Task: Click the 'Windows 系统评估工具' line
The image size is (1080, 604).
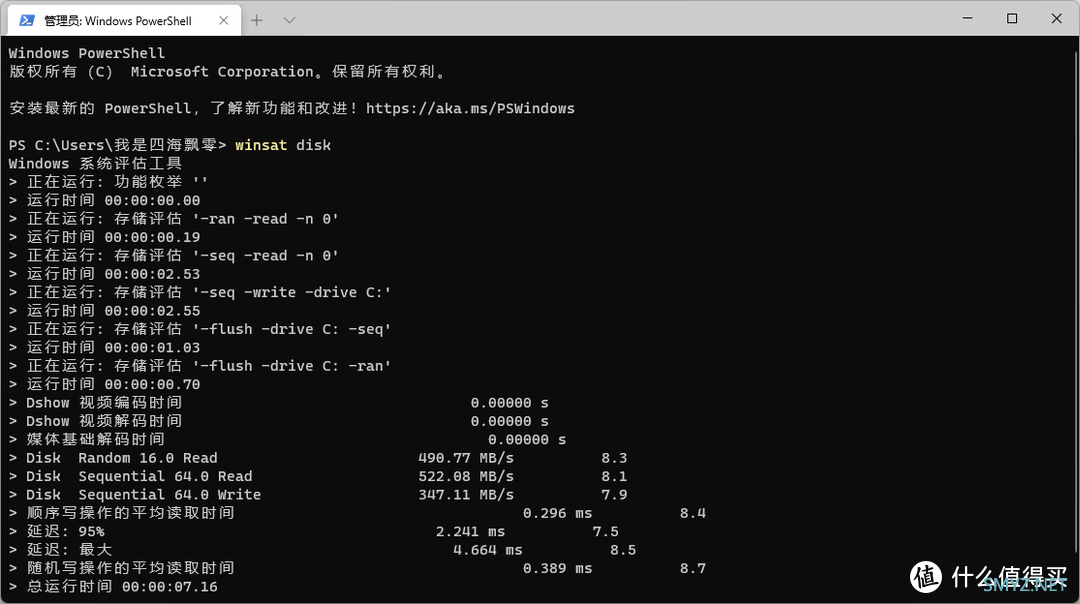Action: 95,164
